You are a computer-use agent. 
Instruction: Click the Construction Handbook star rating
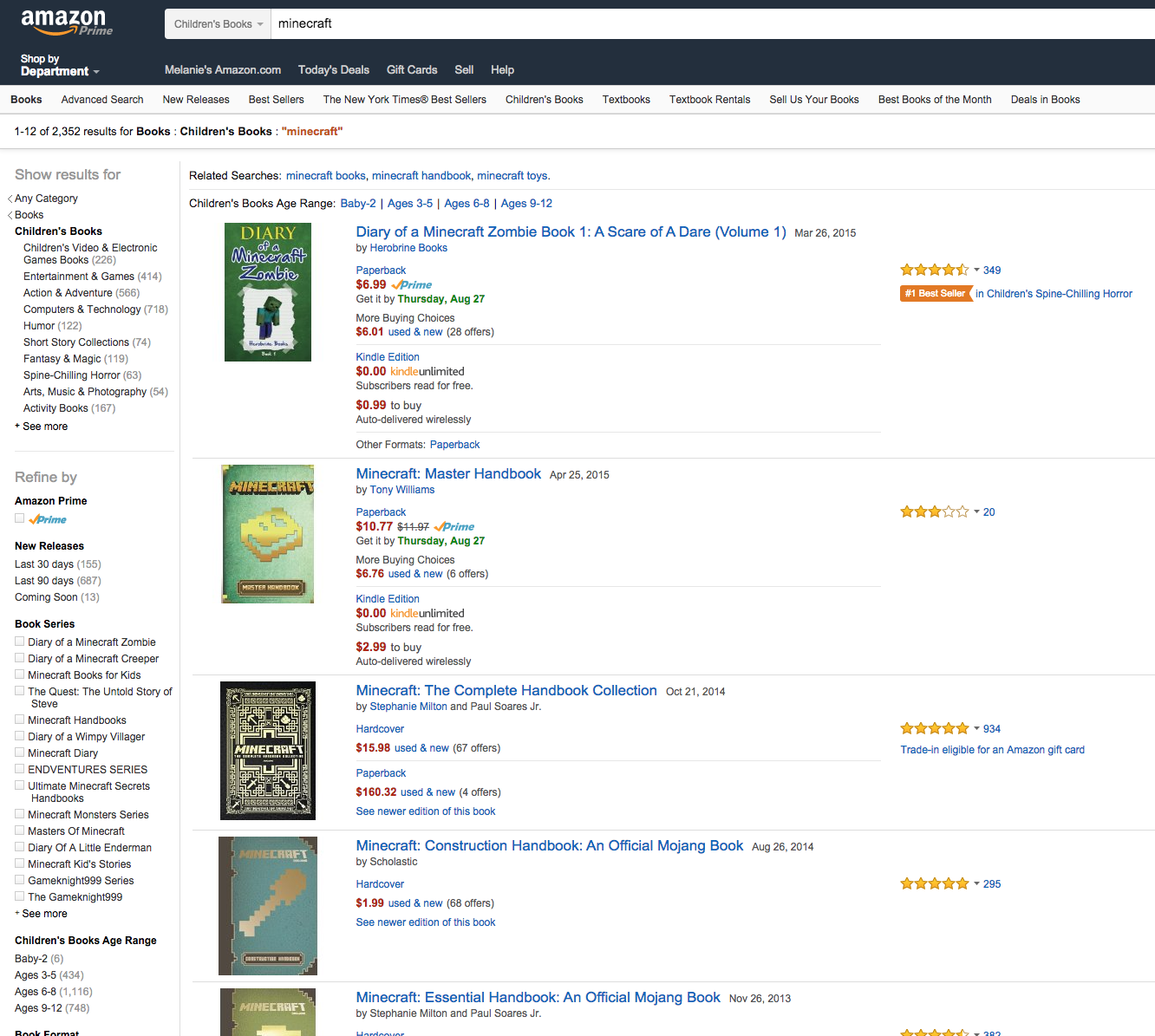coord(934,884)
